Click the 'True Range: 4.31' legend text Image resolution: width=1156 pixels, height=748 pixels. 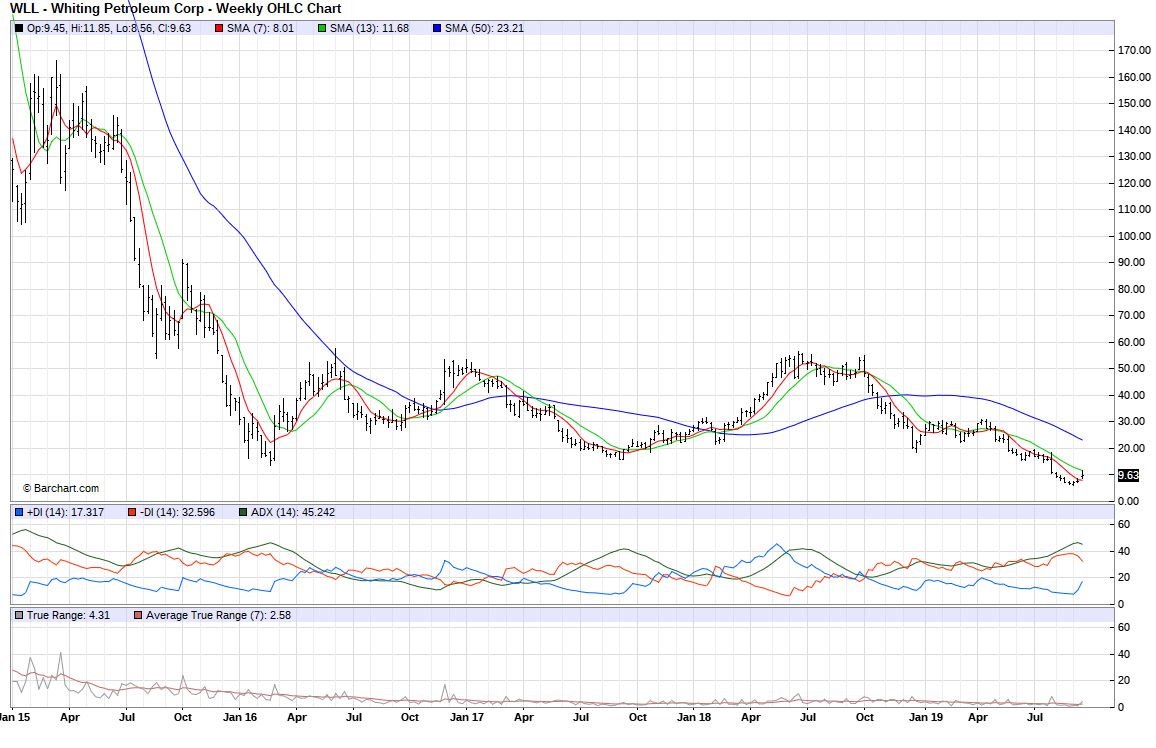69,615
